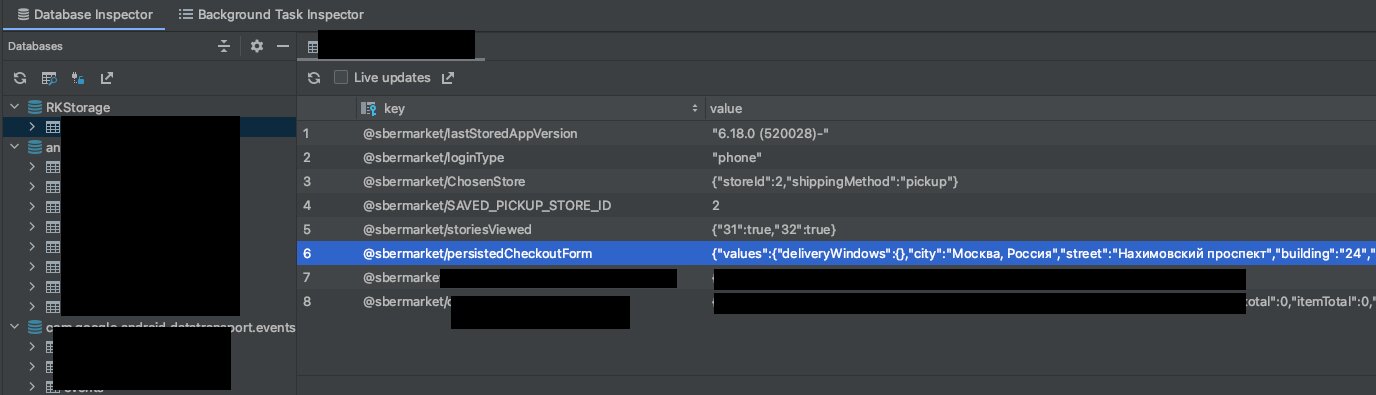The height and width of the screenshot is (395, 1376).
Task: Enable Live updates checkbox
Action: pos(341,77)
